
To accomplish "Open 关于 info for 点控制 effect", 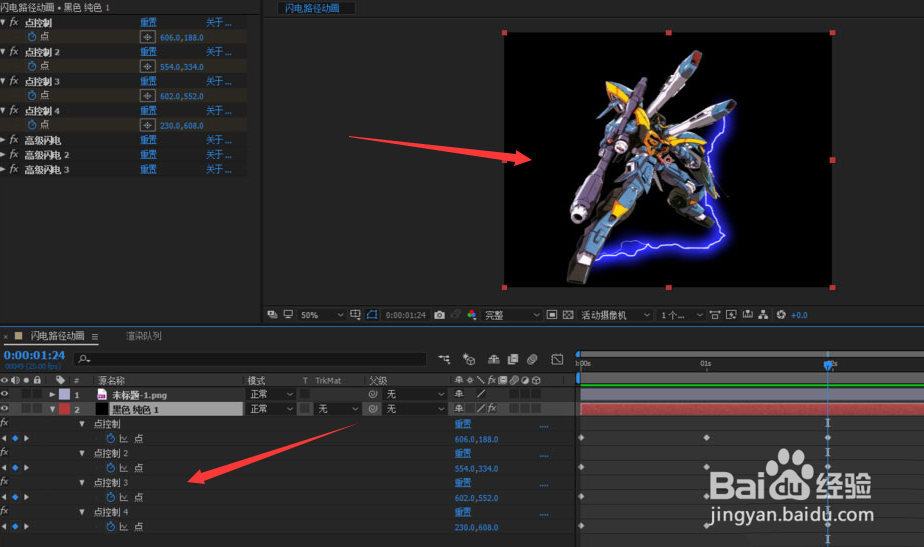I will (219, 22).
